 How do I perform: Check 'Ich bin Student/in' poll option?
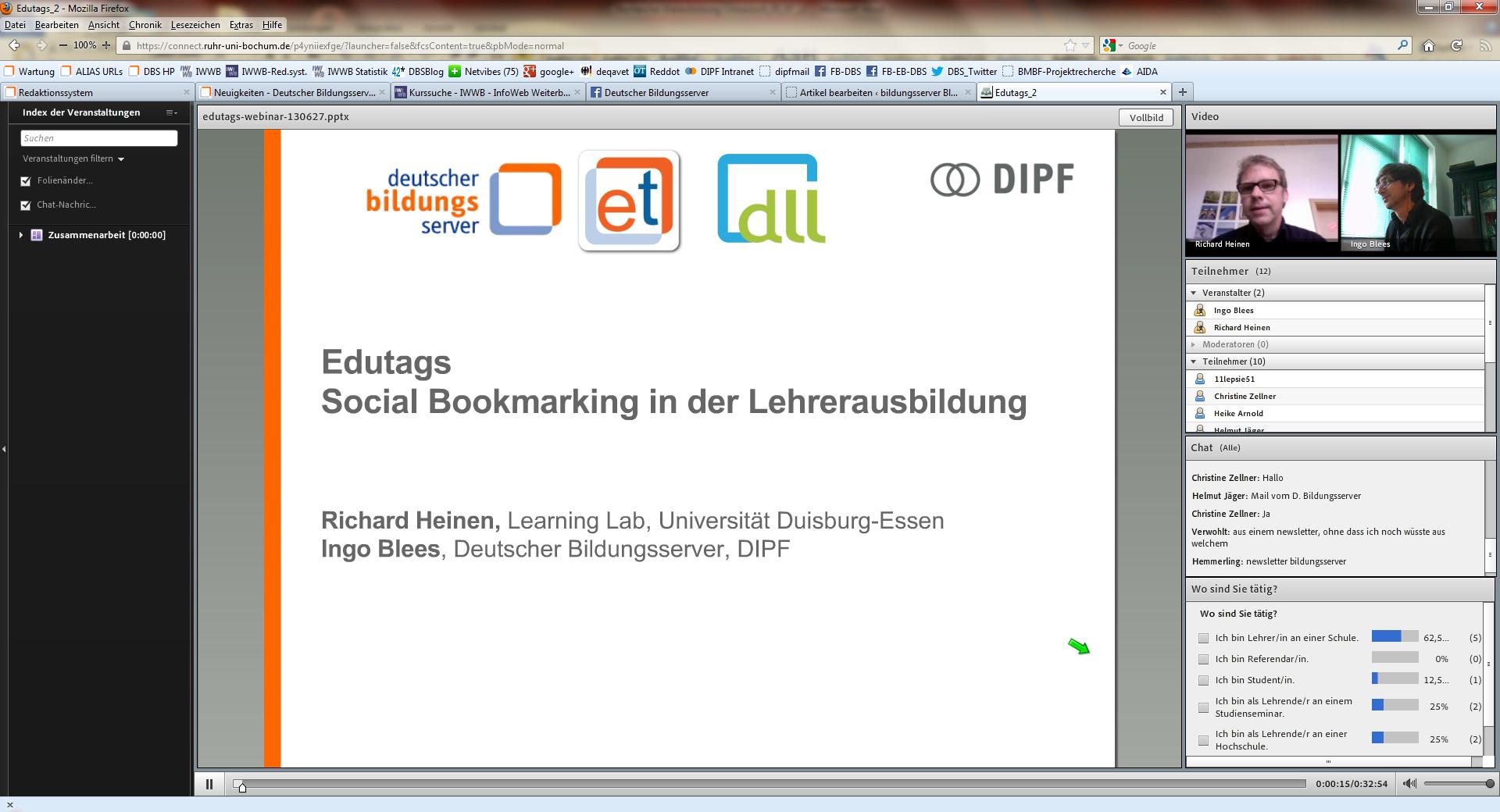[x=1203, y=680]
